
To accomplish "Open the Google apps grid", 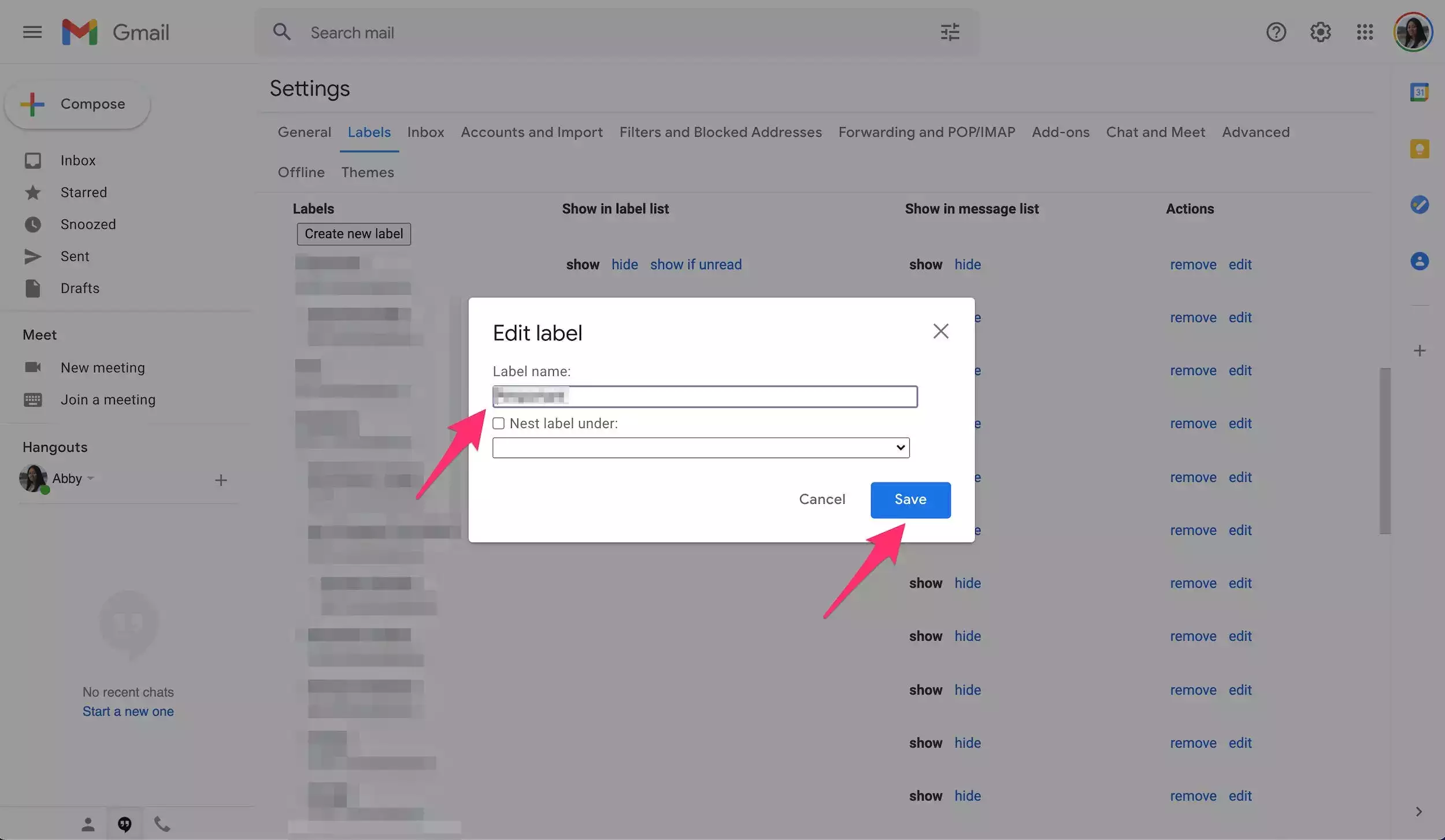I will click(x=1365, y=32).
